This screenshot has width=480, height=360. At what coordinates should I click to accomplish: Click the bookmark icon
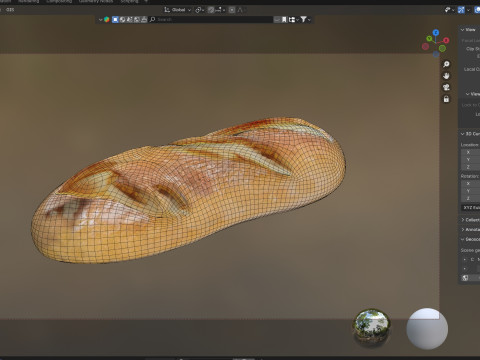point(284,20)
